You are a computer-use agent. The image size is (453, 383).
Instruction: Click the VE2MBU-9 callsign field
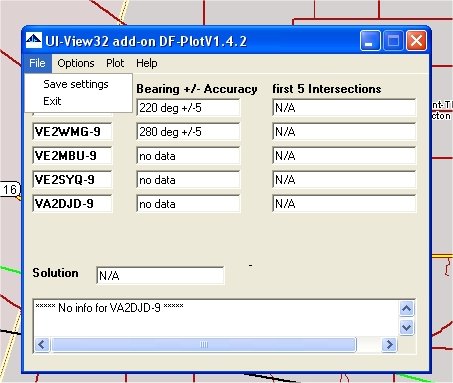point(72,155)
